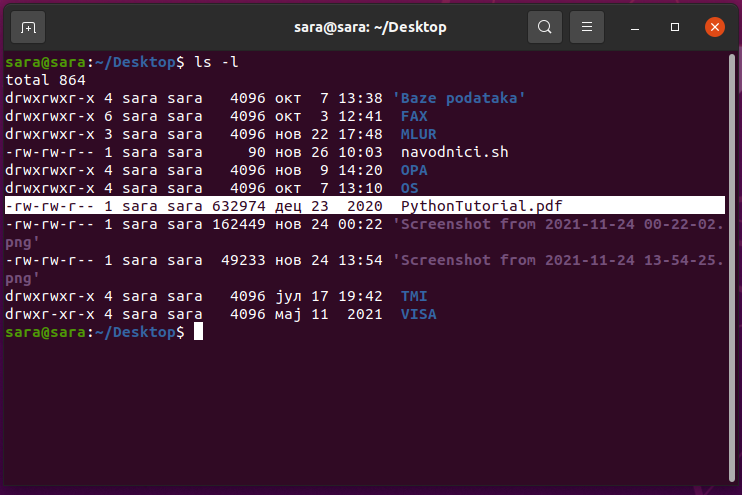Viewport: 742px width, 495px height.
Task: Click file size 162449
Action: point(238,224)
